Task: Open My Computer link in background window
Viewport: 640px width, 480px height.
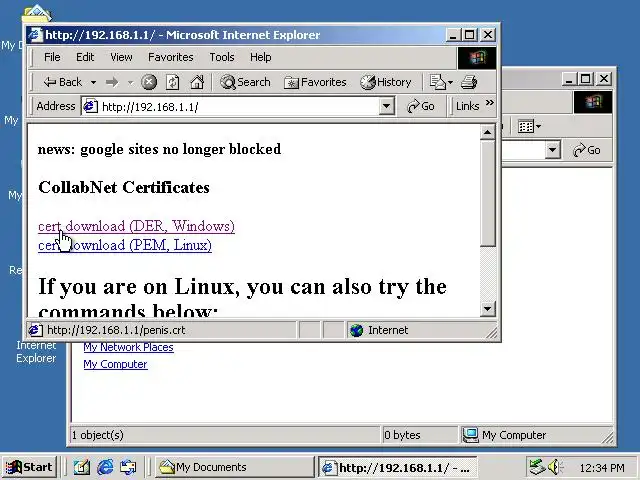Action: (x=115, y=364)
